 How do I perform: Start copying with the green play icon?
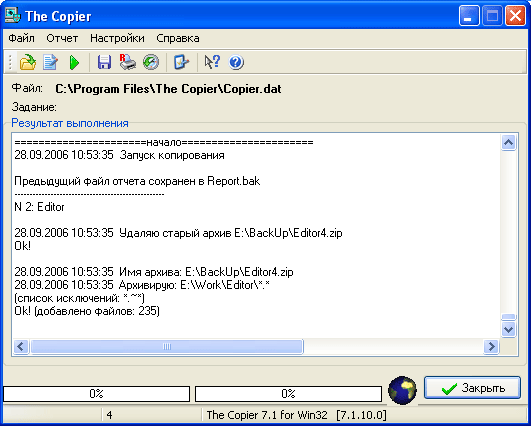click(74, 63)
